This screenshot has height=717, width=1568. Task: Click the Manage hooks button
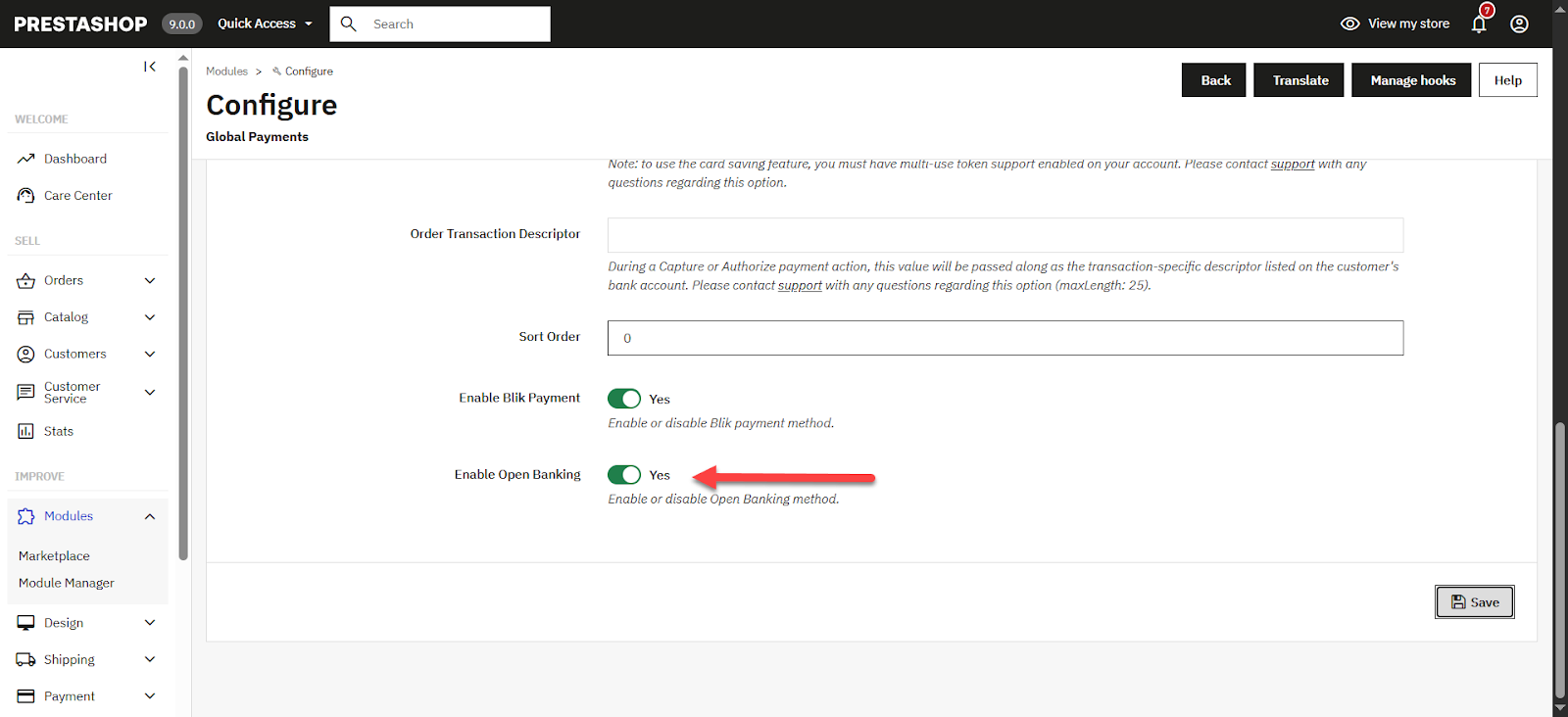[x=1412, y=80]
